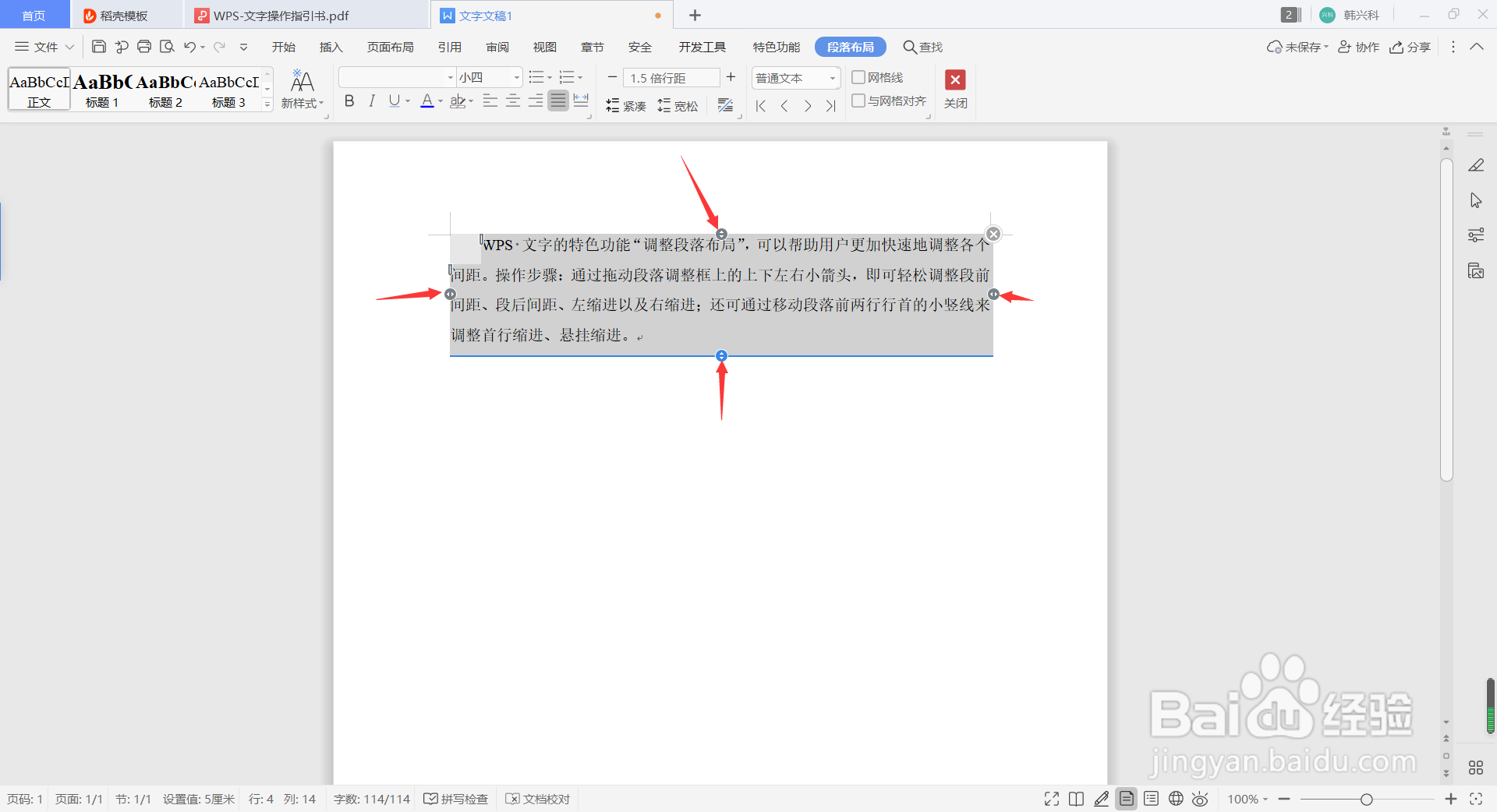Go to next paragraph arrow
The height and width of the screenshot is (812, 1497).
[x=808, y=106]
